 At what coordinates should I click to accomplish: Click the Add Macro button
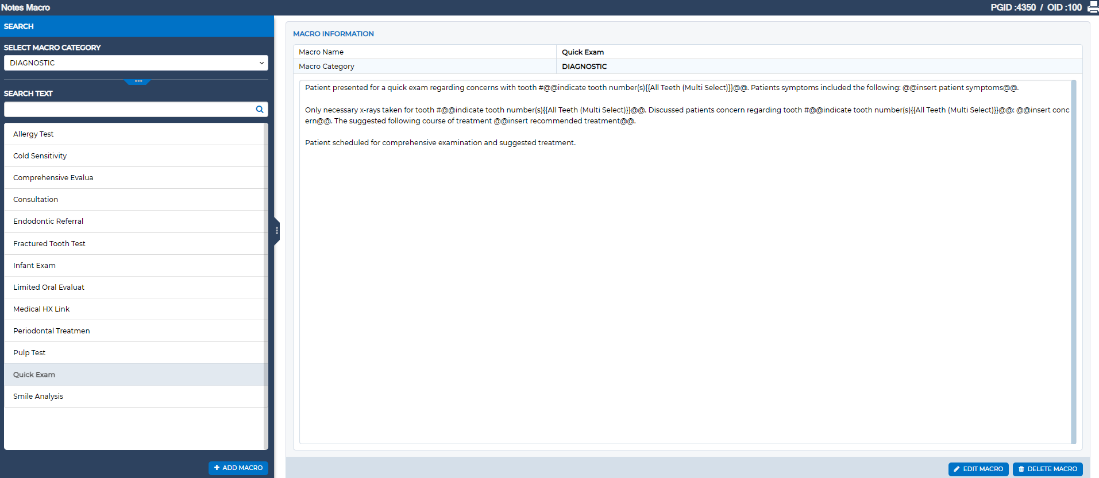[x=238, y=467]
